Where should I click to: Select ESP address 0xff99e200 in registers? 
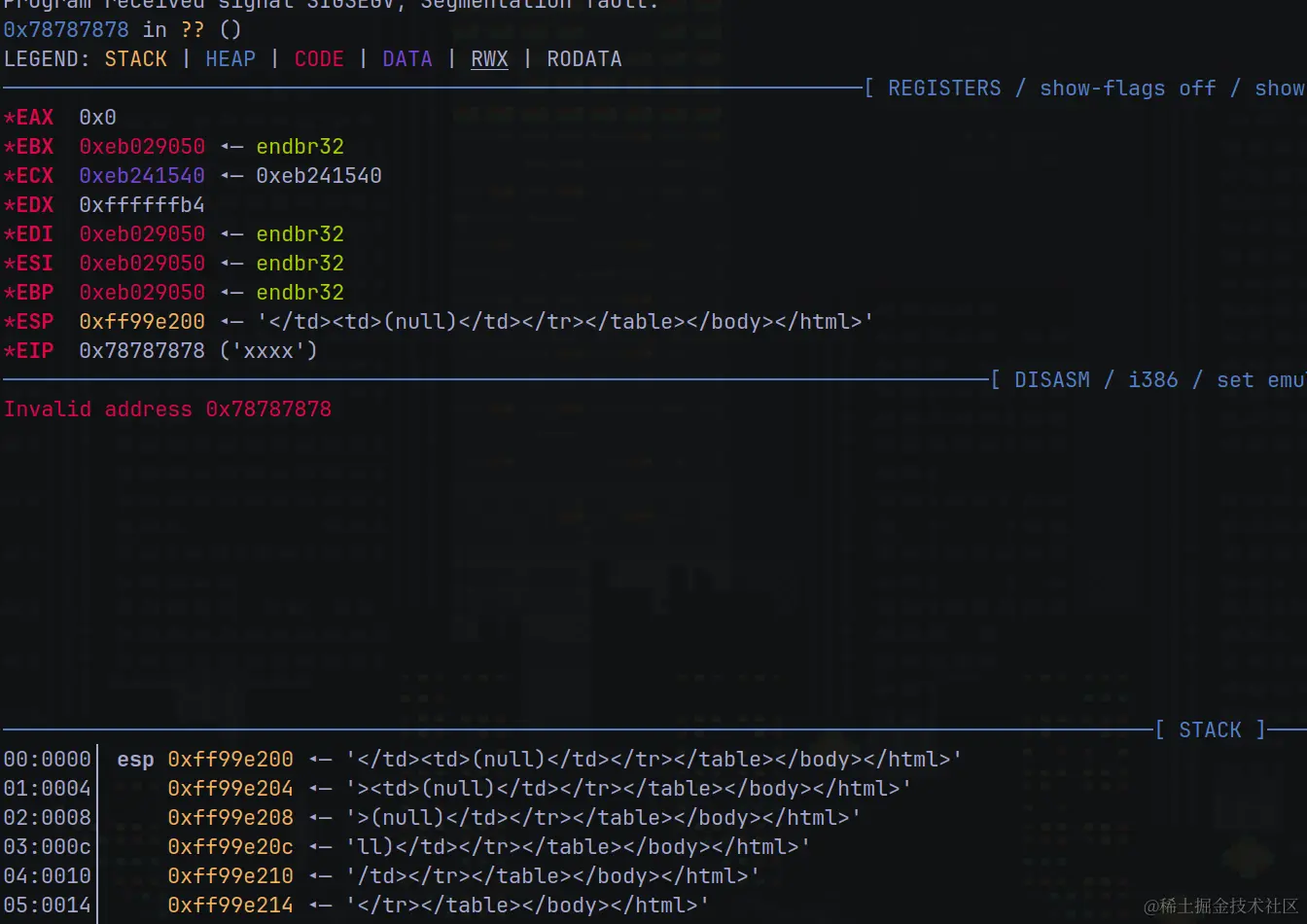point(142,322)
